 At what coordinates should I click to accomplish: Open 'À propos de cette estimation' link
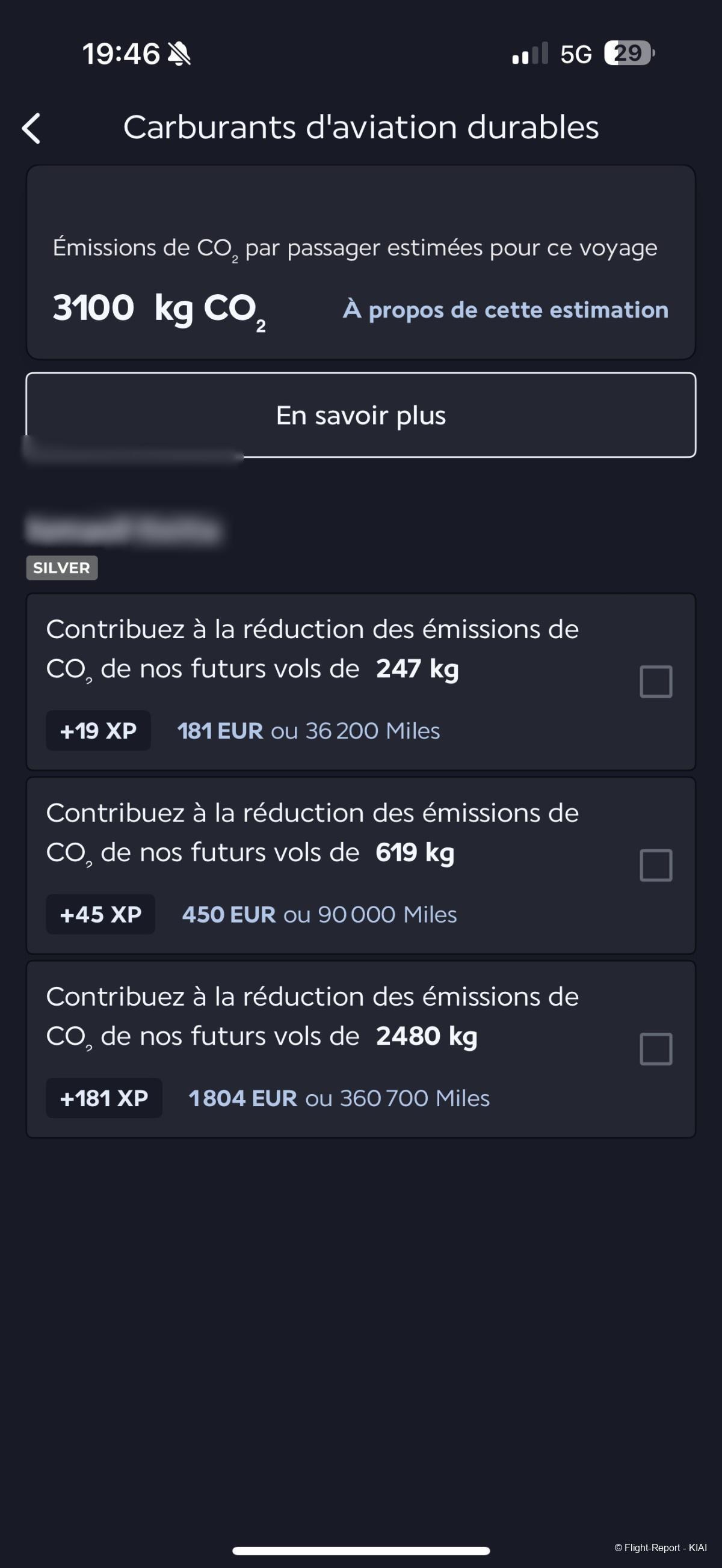(x=505, y=310)
